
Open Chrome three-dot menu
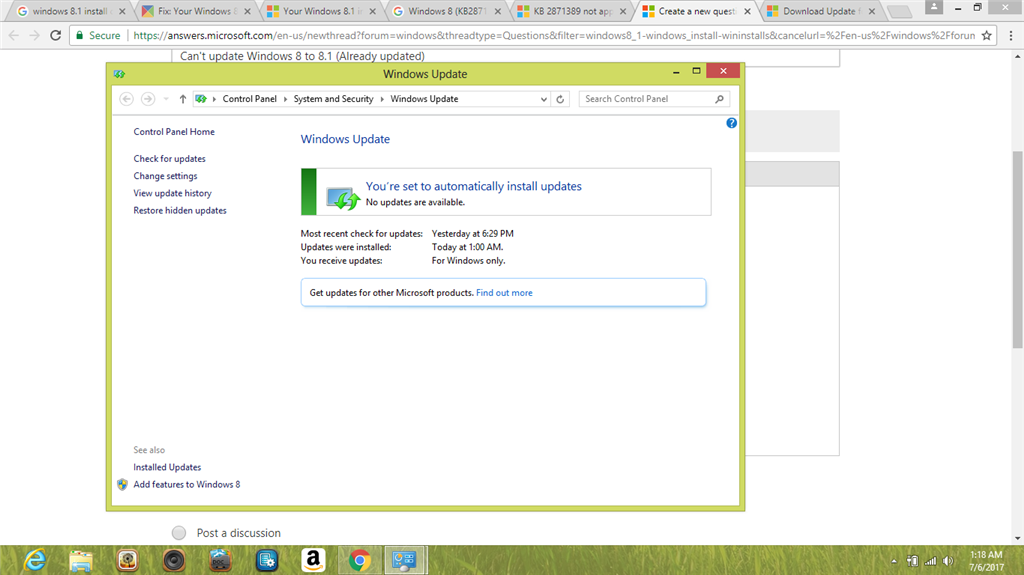(x=1010, y=35)
